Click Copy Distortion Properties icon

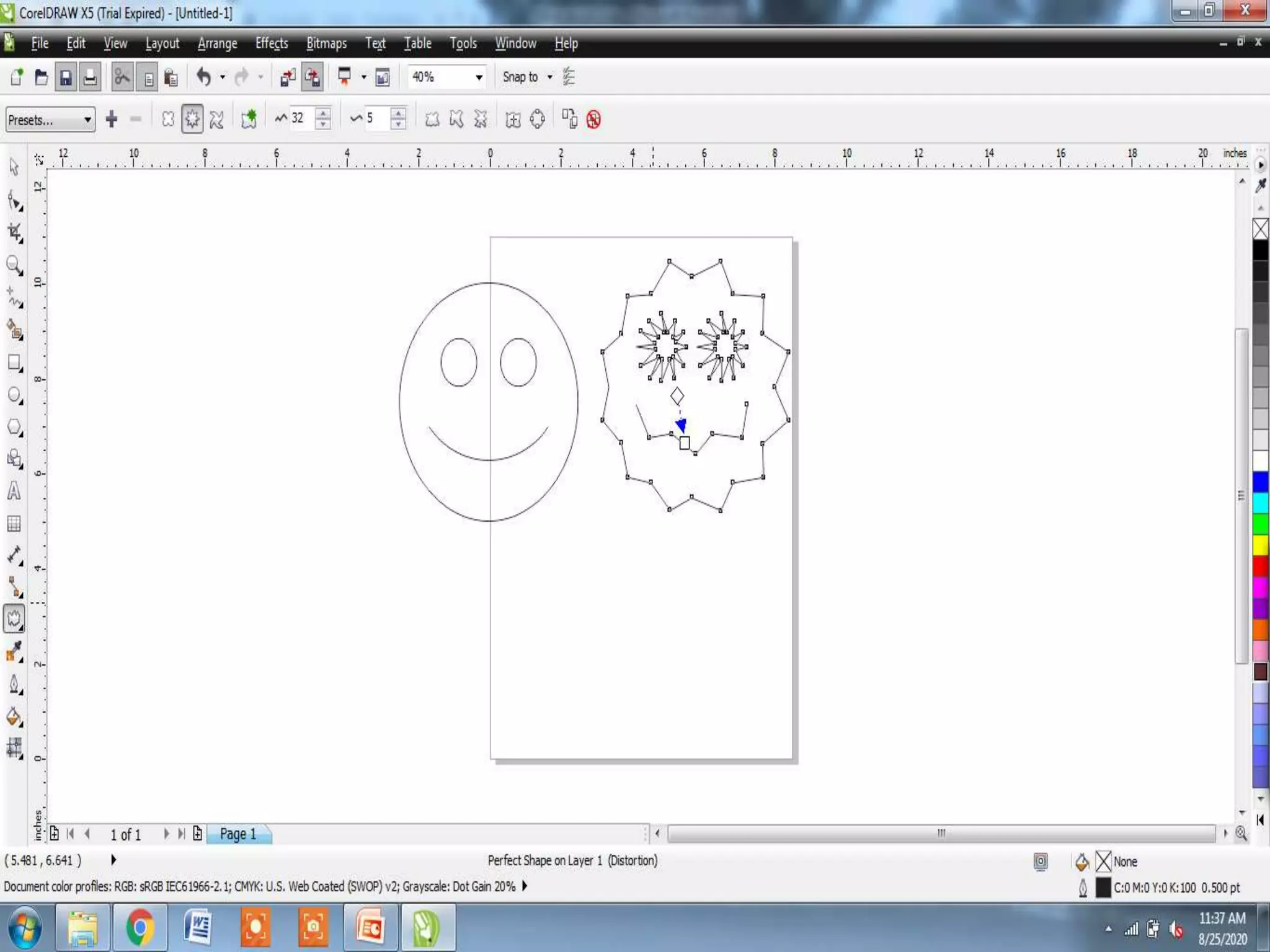[x=569, y=119]
